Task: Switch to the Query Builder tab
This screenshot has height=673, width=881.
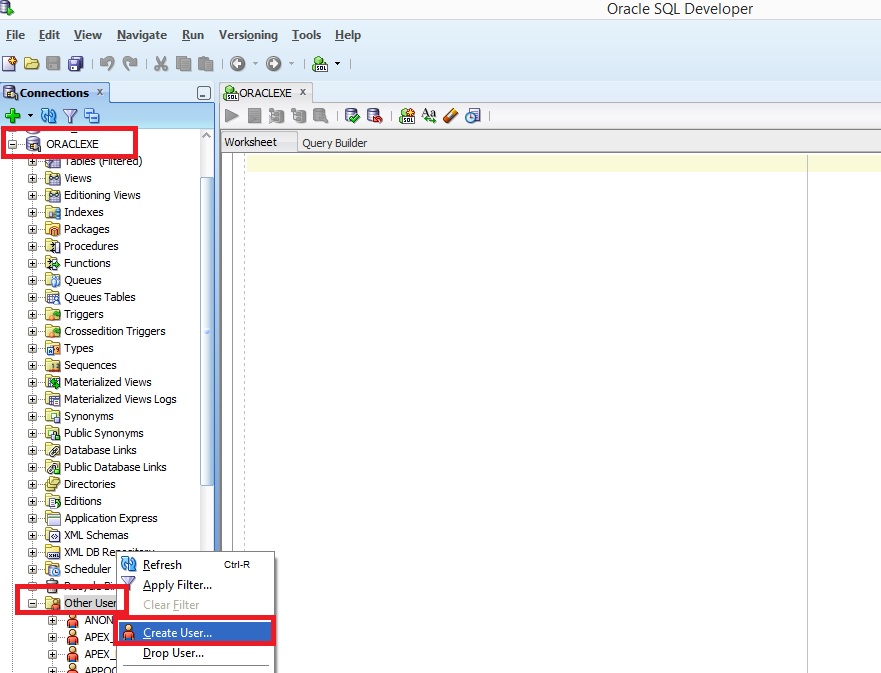Action: pyautogui.click(x=334, y=143)
